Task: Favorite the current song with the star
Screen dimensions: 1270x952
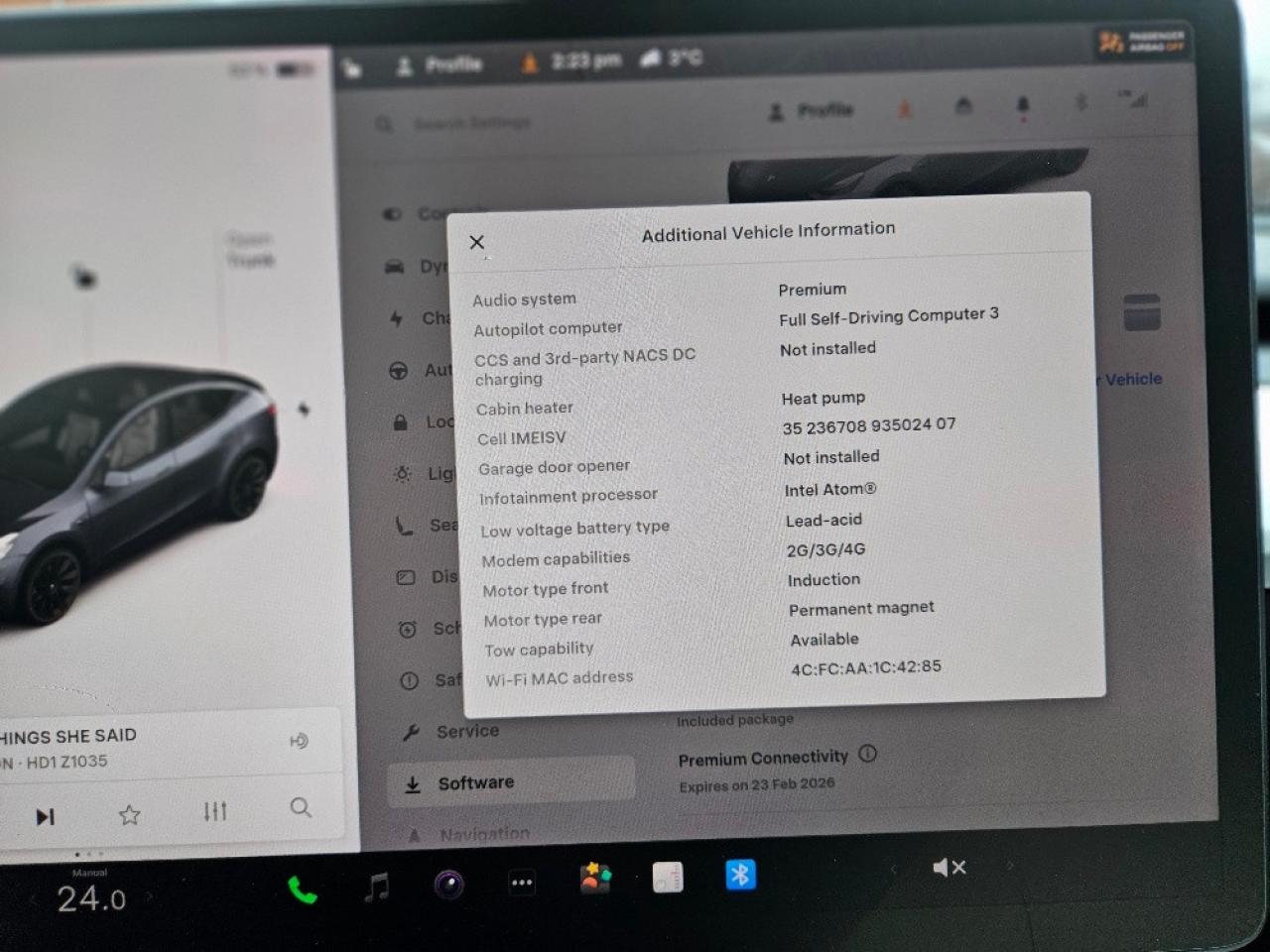Action: click(130, 814)
